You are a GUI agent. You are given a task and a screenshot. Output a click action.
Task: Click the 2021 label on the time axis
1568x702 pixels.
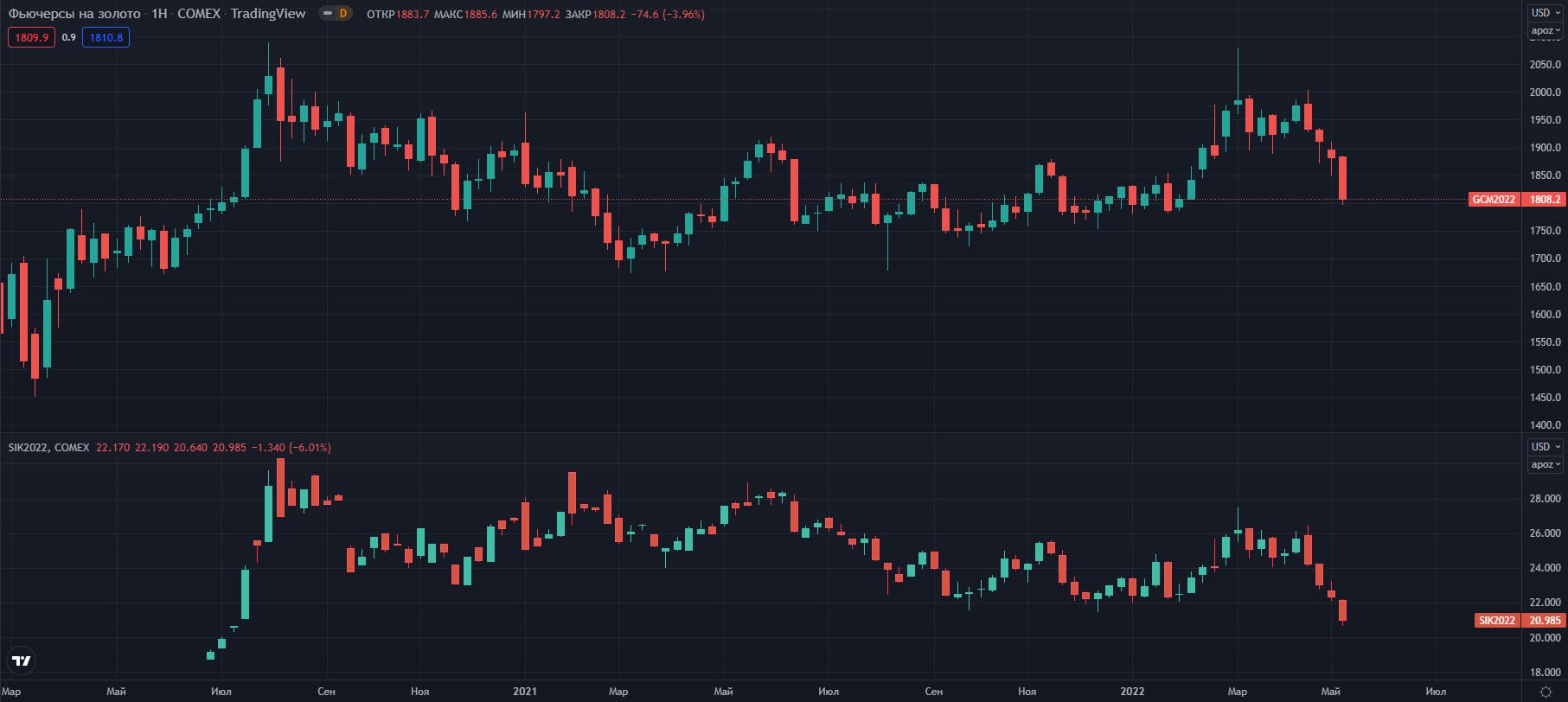point(525,692)
